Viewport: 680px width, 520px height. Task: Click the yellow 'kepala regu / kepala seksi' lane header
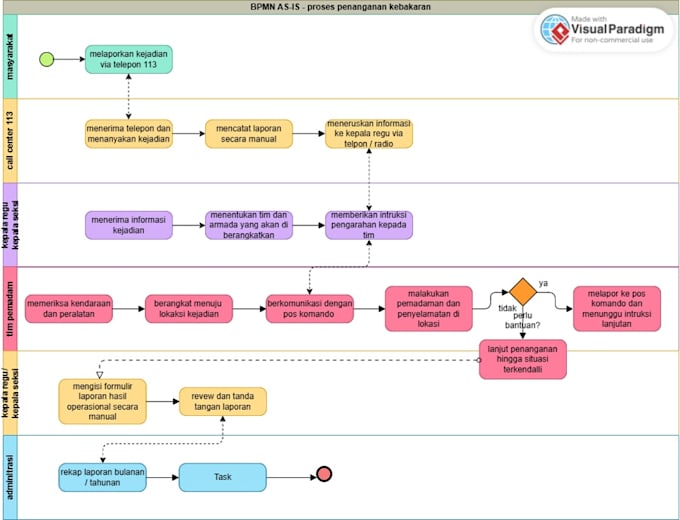click(x=10, y=393)
